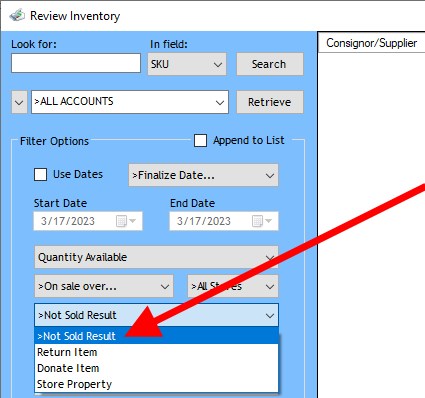Select Return Item from the list
The width and height of the screenshot is (425, 398).
point(156,352)
